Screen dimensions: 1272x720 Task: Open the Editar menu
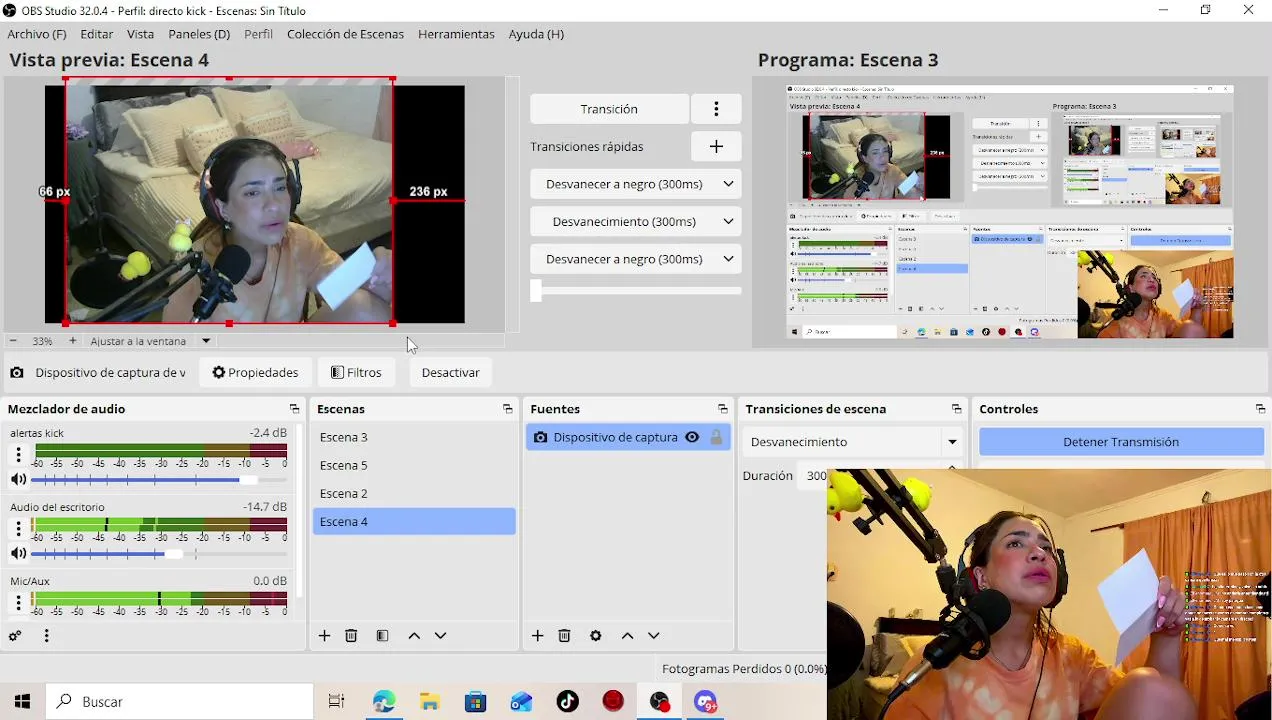[97, 34]
